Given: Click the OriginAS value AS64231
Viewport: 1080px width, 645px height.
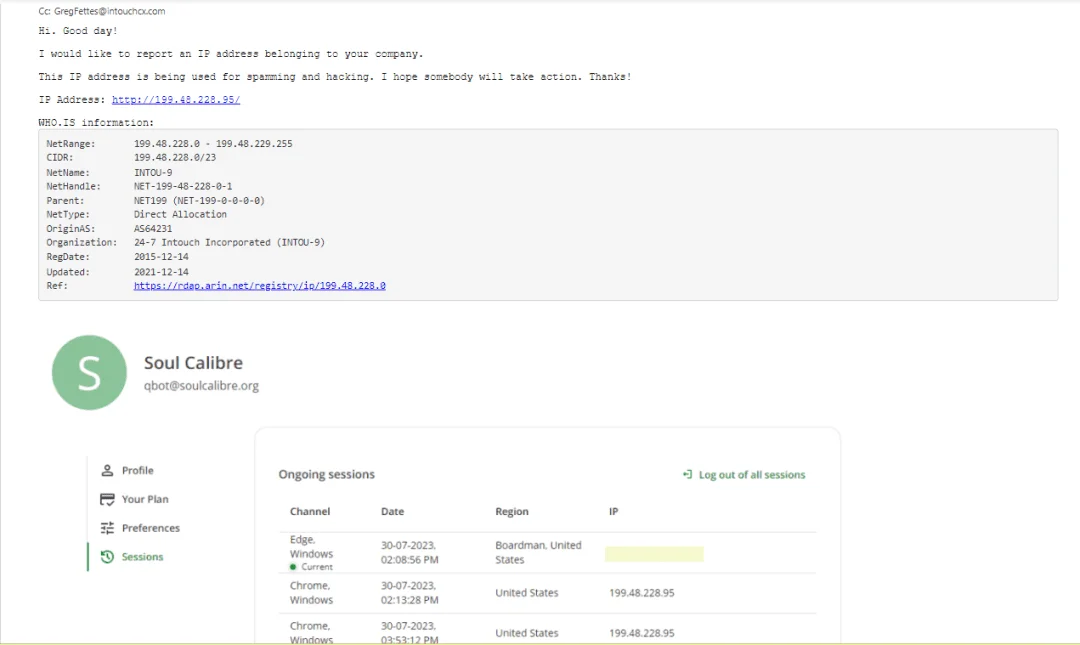Looking at the screenshot, I should coord(153,229).
